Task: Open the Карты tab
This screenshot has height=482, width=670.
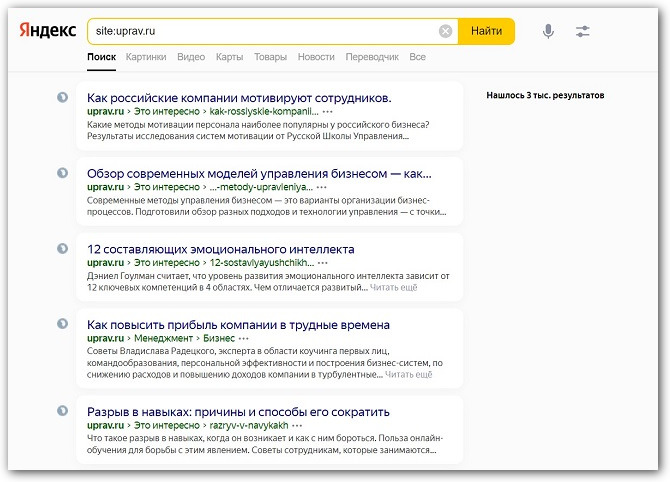Action: pos(229,57)
